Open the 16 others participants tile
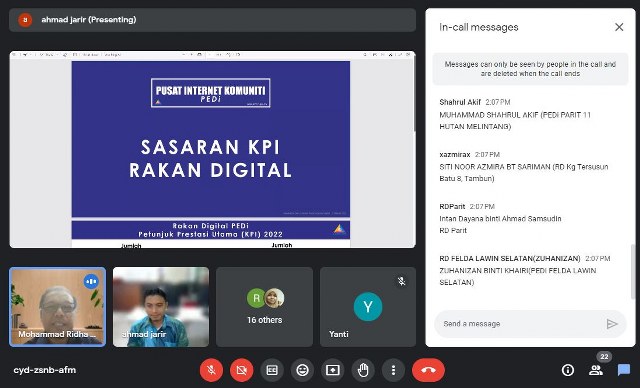 [264, 307]
